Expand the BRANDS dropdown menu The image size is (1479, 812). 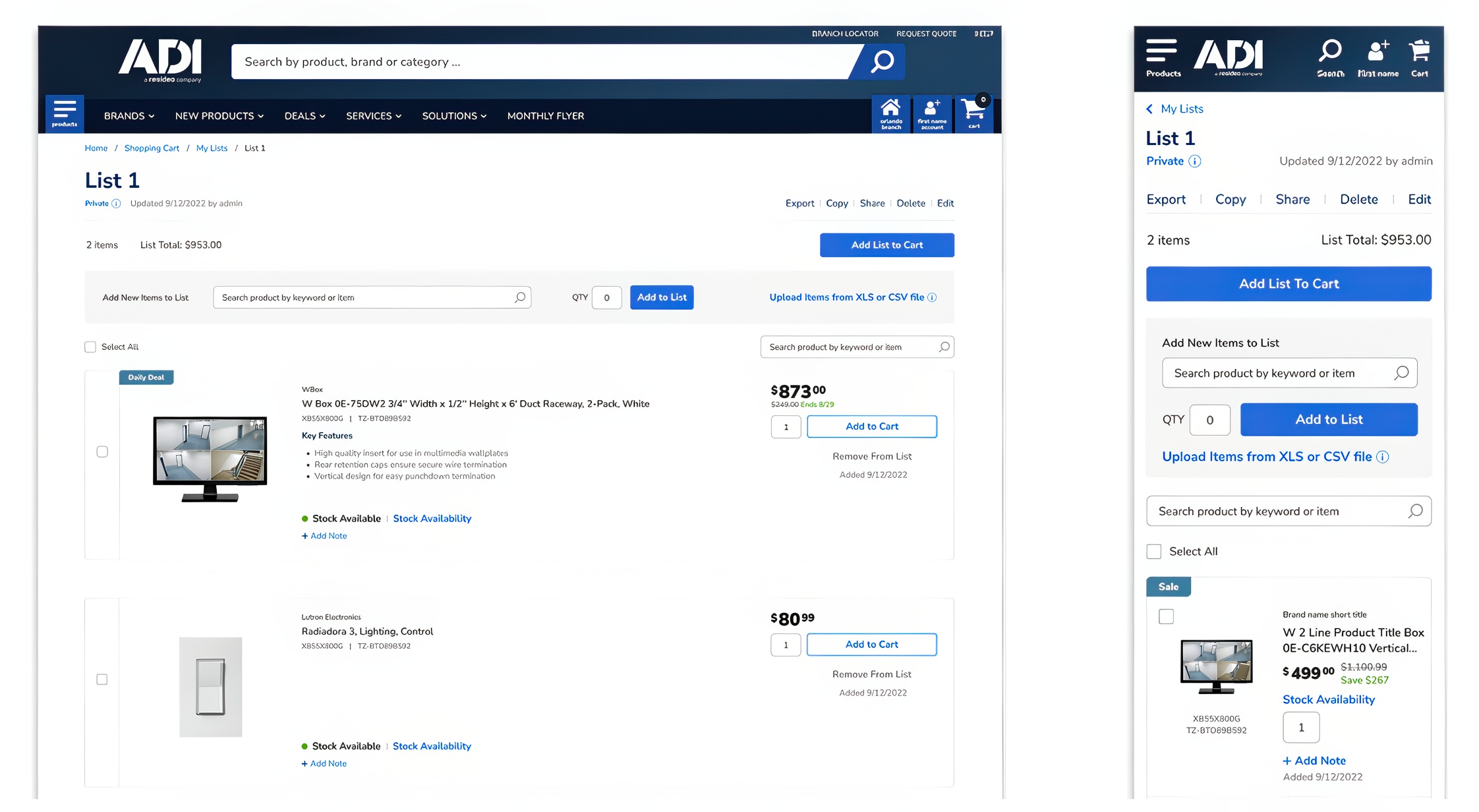(129, 116)
